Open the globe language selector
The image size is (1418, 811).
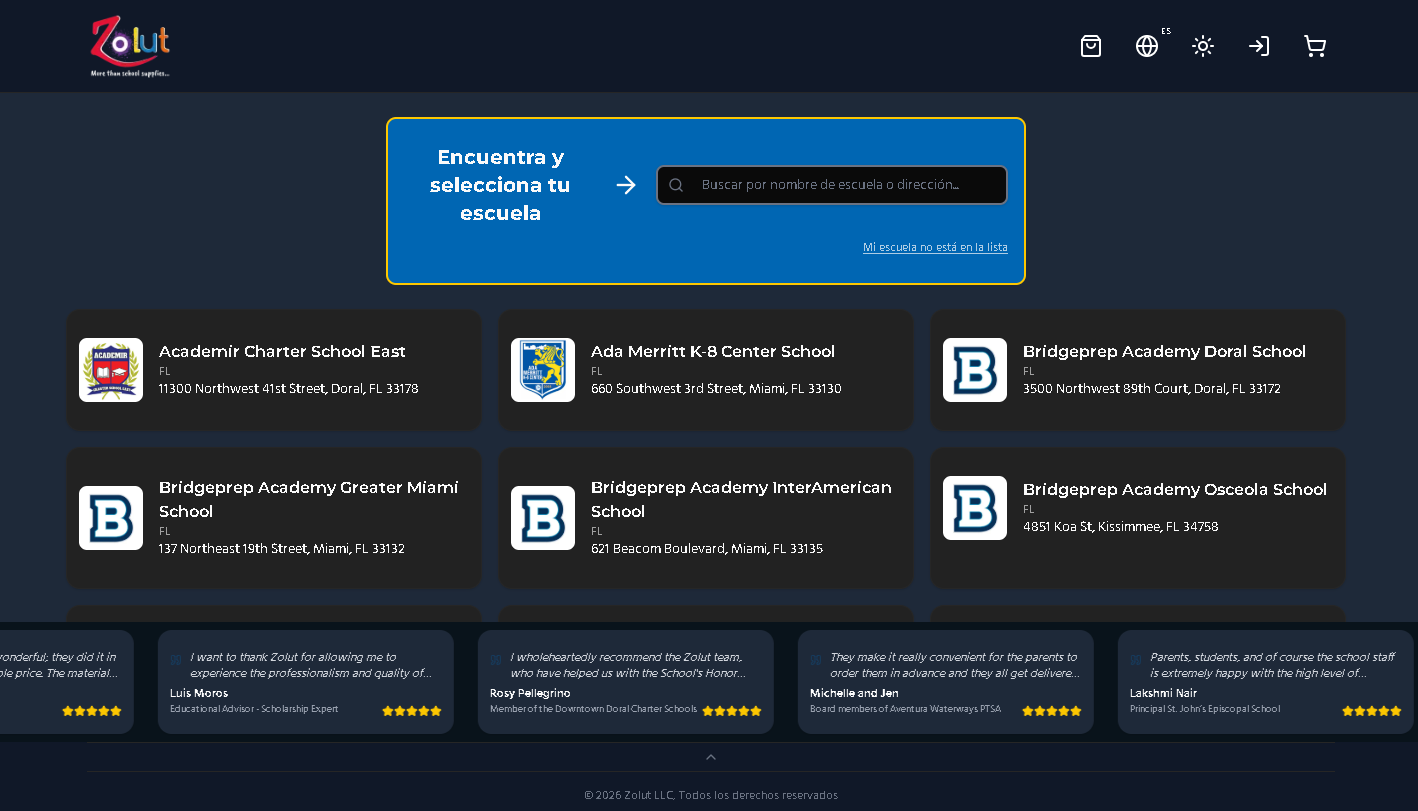1147,46
